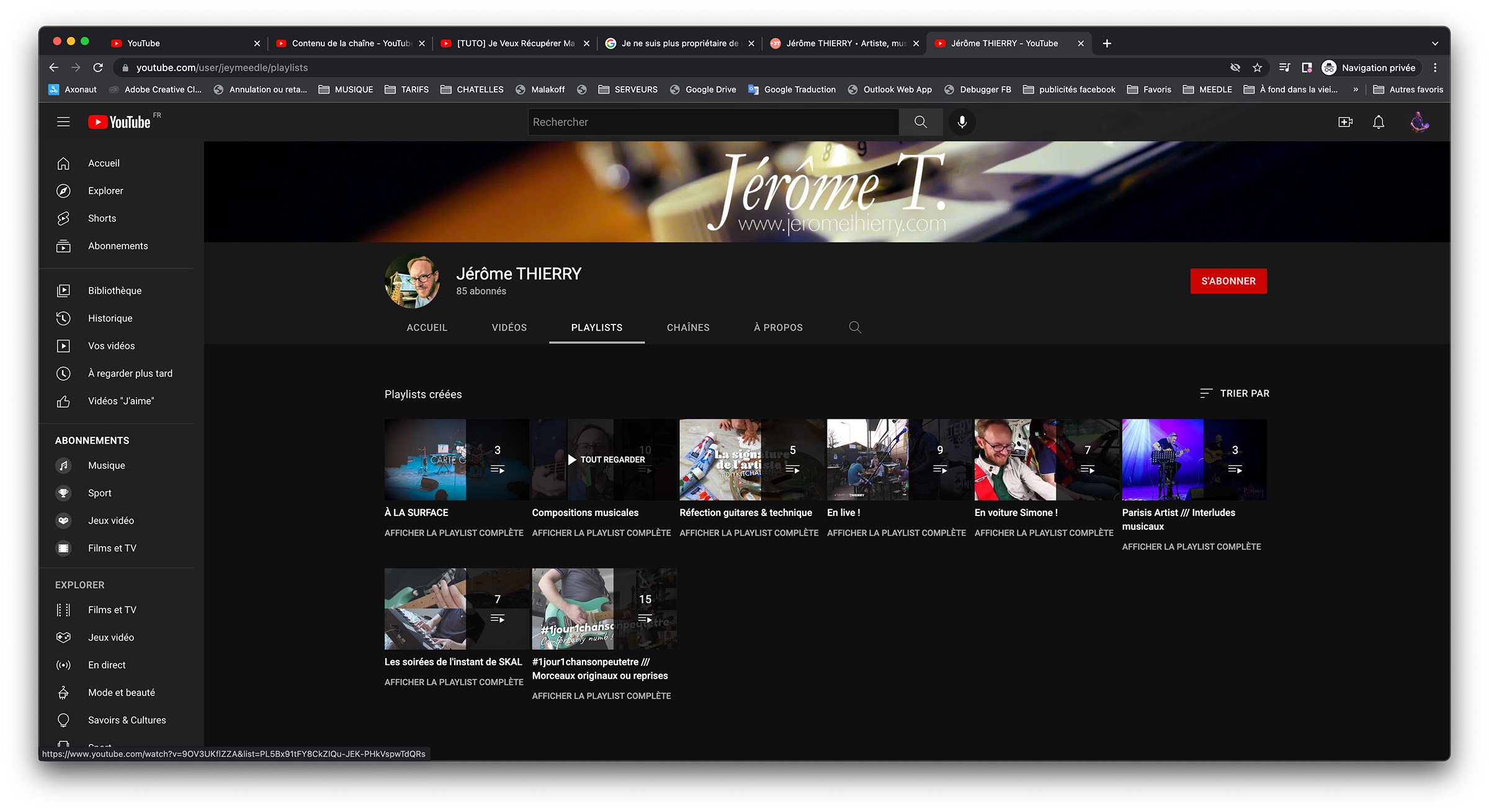Click the YouTube logo
This screenshot has width=1489, height=812.
pyautogui.click(x=120, y=122)
